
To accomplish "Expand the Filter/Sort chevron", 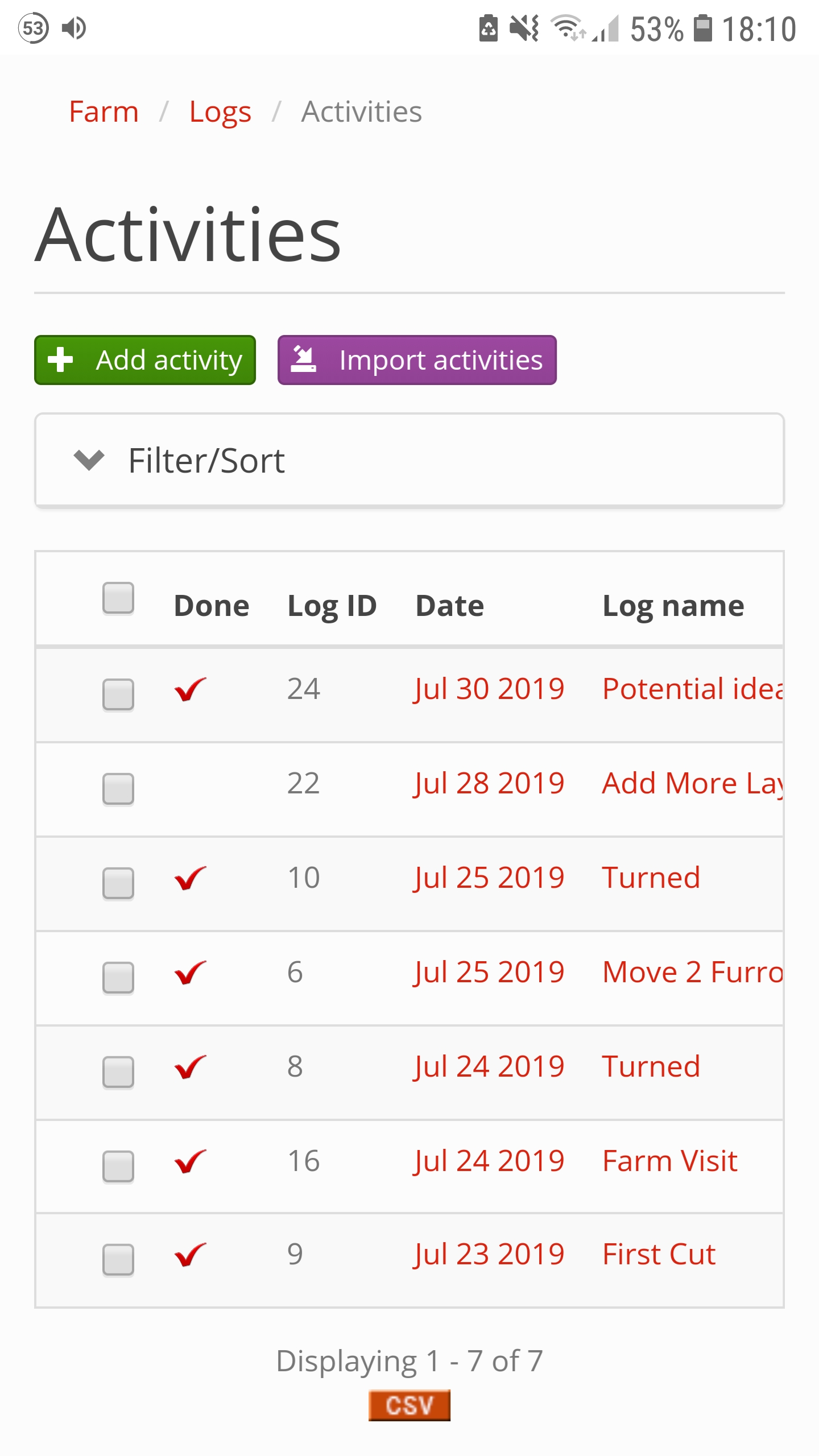I will click(x=89, y=460).
